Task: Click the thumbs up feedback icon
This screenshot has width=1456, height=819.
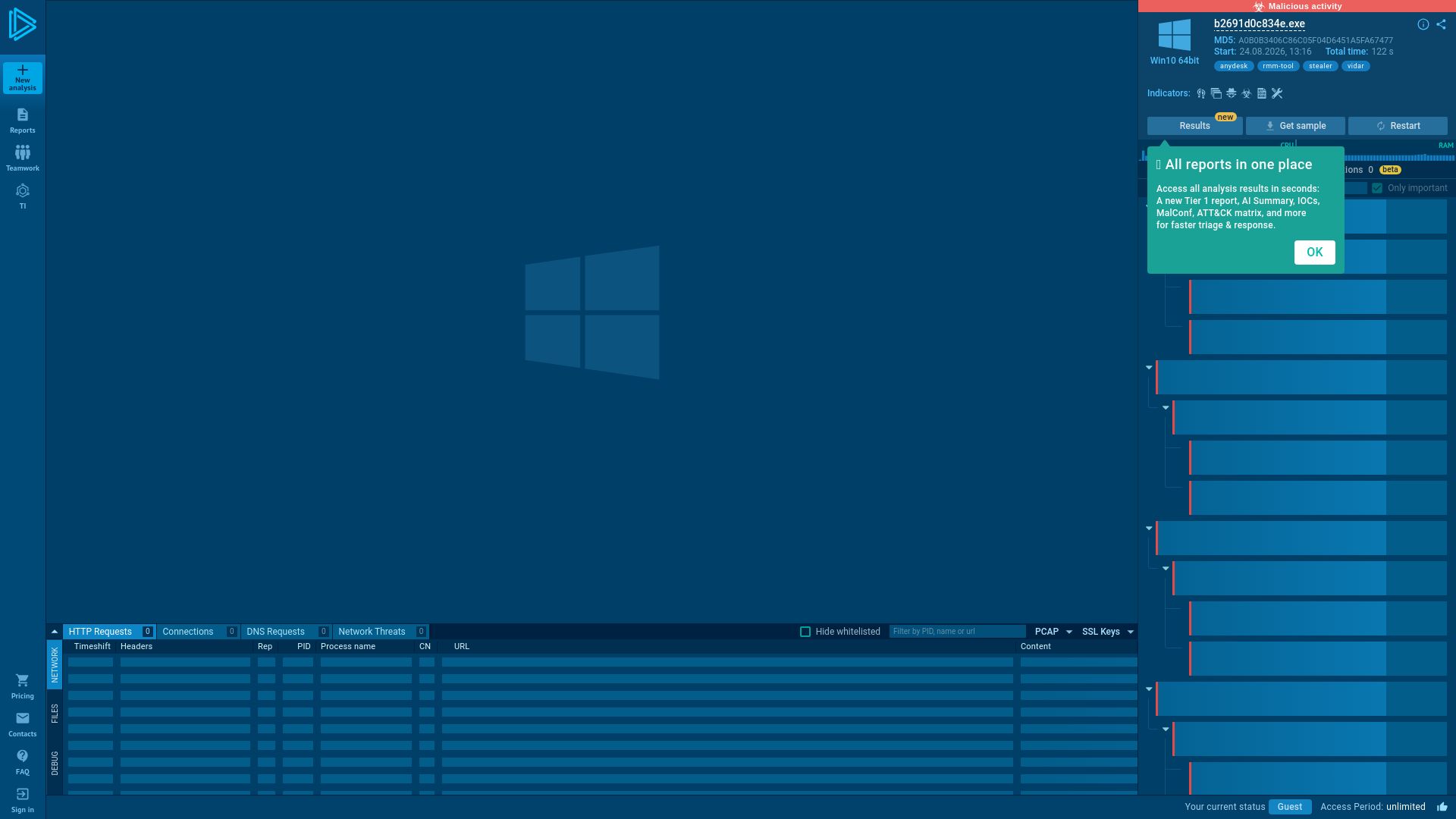Action: [x=1442, y=807]
